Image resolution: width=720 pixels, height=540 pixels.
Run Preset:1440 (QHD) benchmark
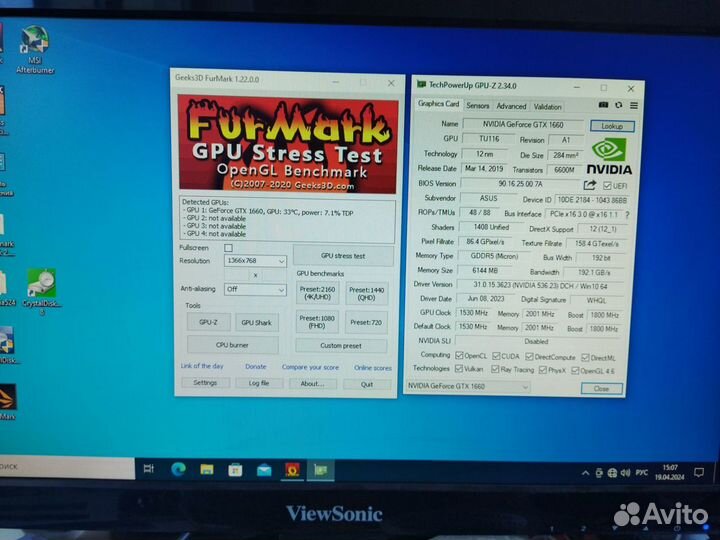pyautogui.click(x=366, y=293)
